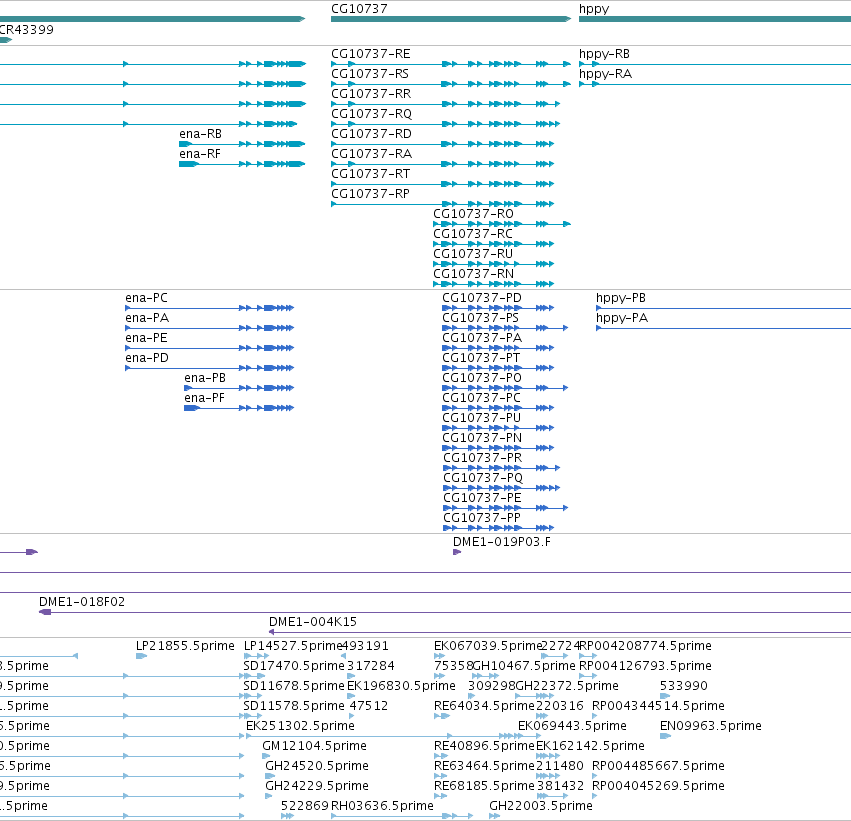This screenshot has width=851, height=821.
Task: Select transcript ena-RB
Action: point(200,134)
